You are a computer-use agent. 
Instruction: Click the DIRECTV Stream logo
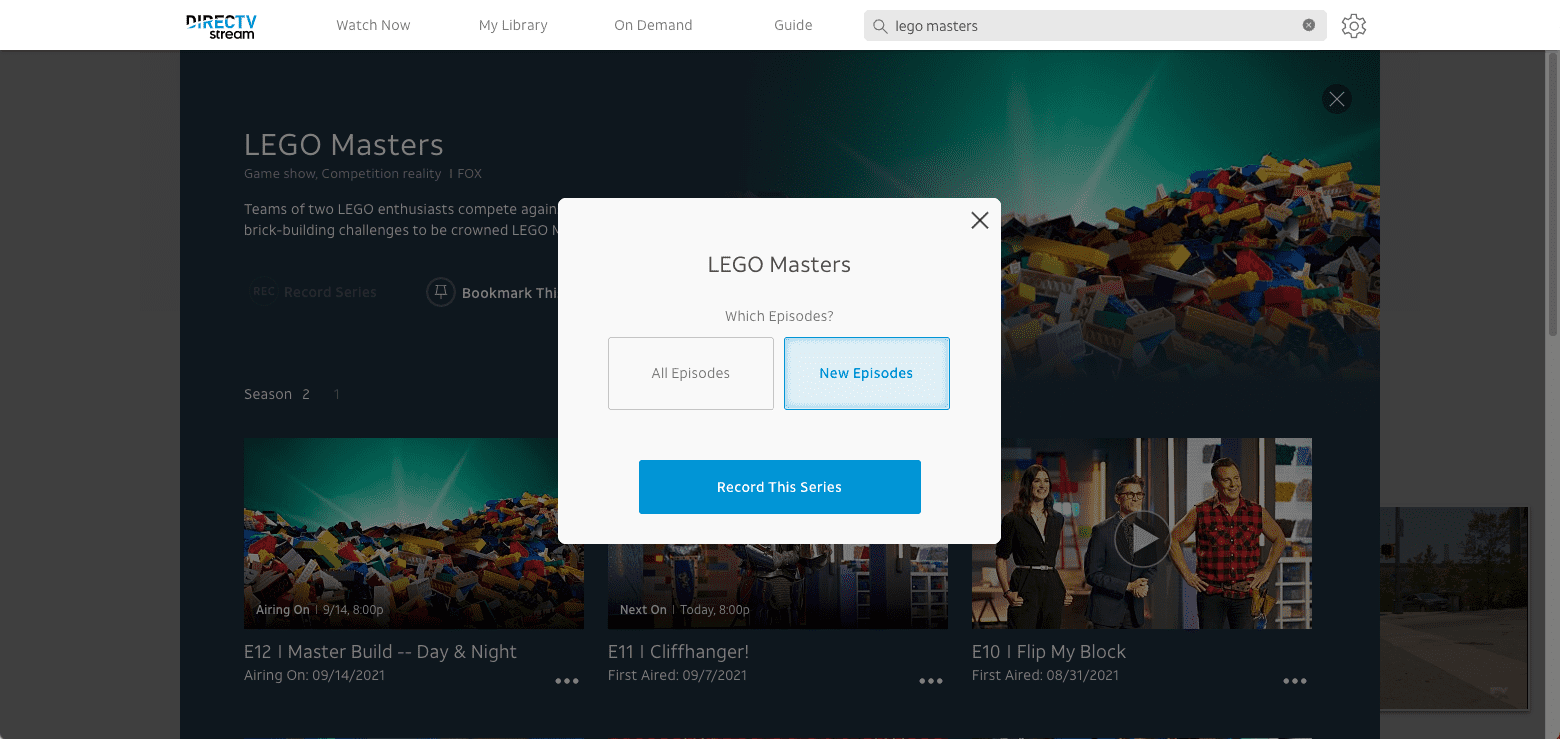pyautogui.click(x=220, y=27)
